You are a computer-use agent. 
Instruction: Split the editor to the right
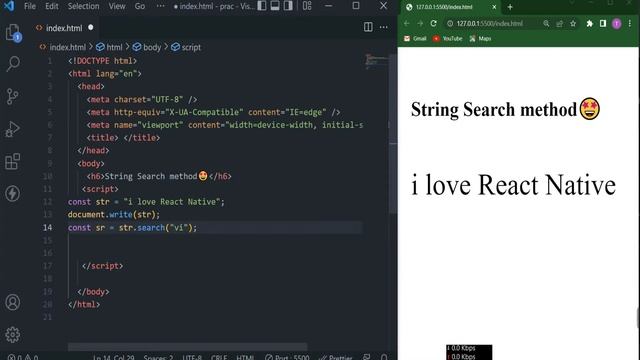click(x=368, y=27)
